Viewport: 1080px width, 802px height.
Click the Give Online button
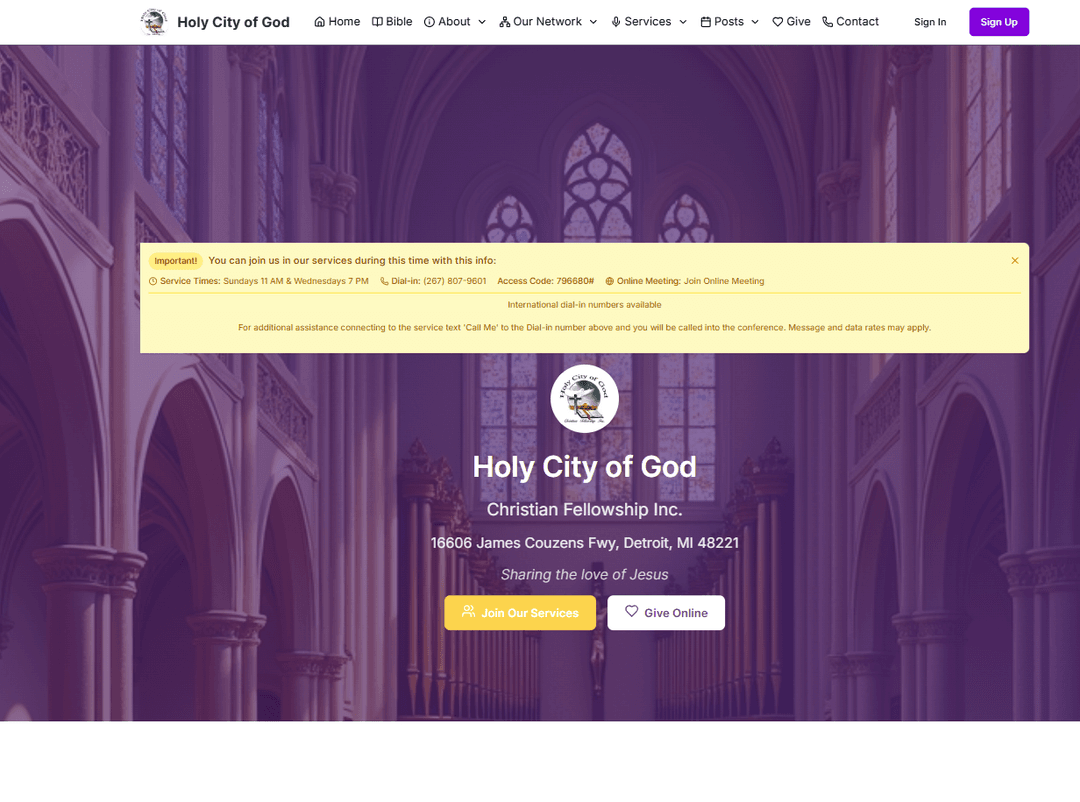[x=666, y=612]
